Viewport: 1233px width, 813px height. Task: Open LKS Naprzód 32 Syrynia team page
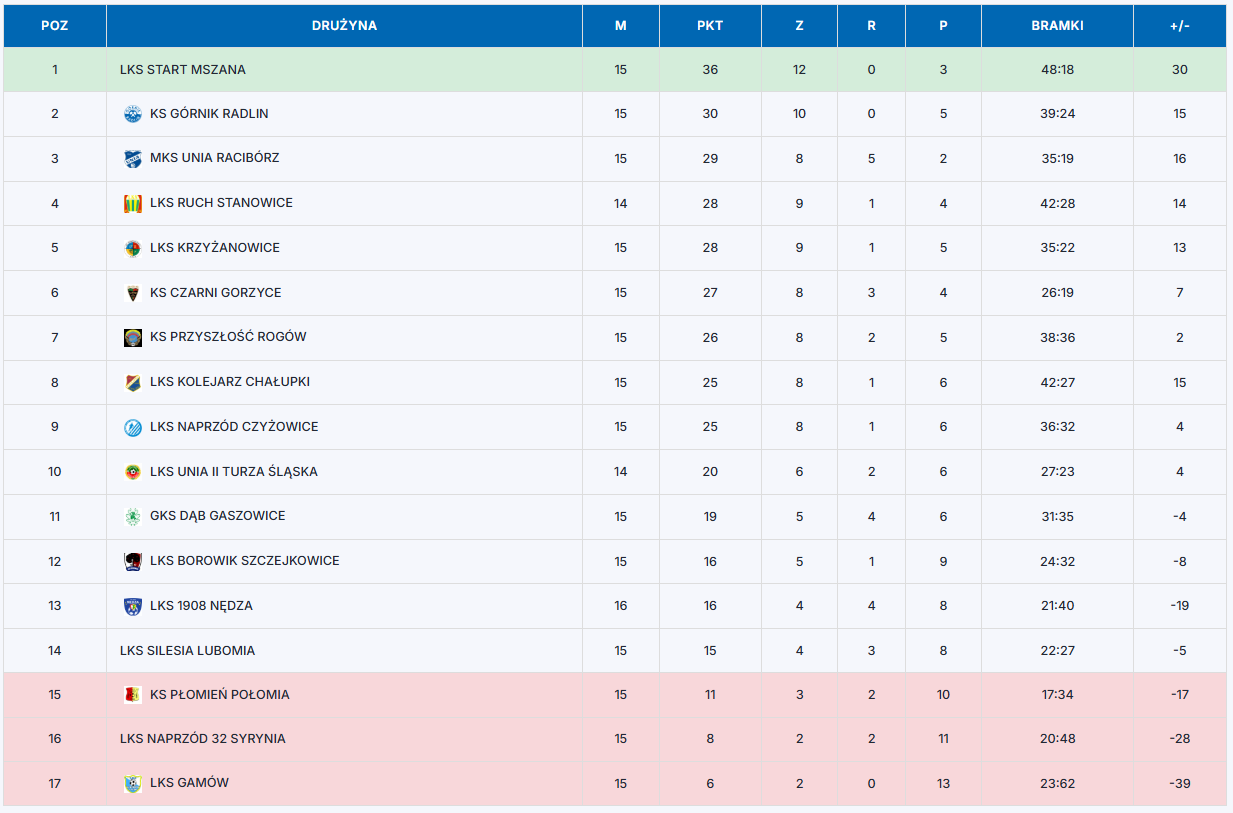click(203, 739)
